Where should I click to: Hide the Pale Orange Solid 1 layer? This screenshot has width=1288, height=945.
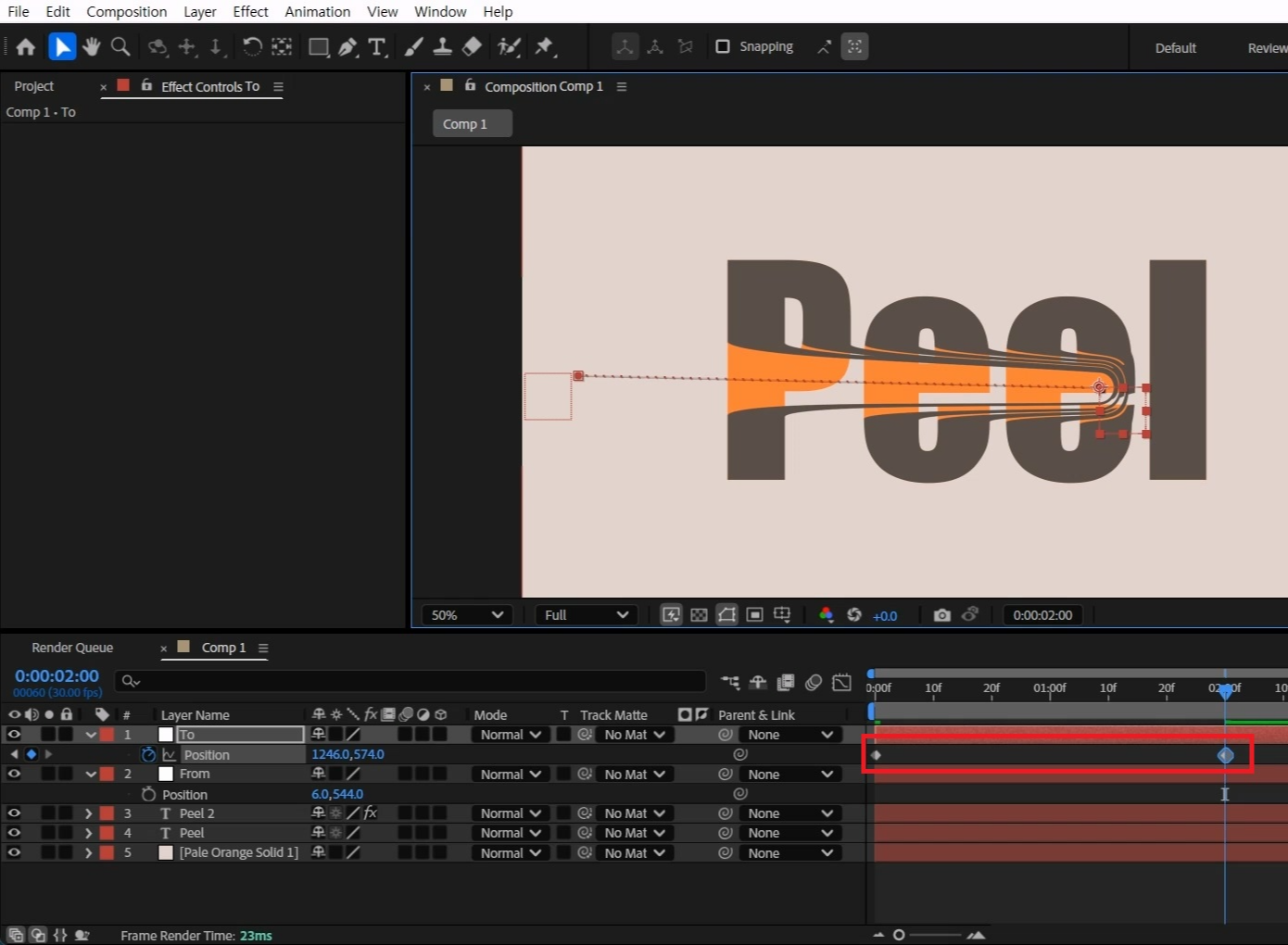pyautogui.click(x=14, y=852)
